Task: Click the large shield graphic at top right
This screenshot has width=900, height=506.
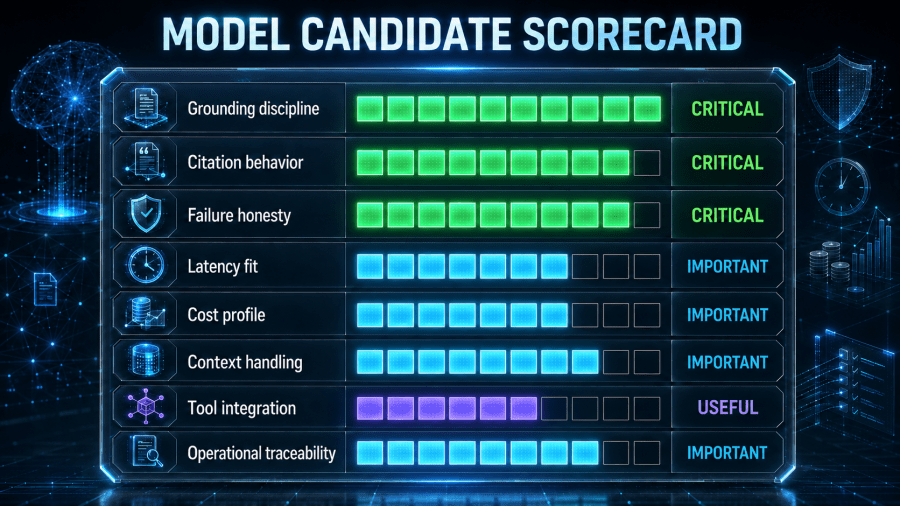Action: [839, 92]
